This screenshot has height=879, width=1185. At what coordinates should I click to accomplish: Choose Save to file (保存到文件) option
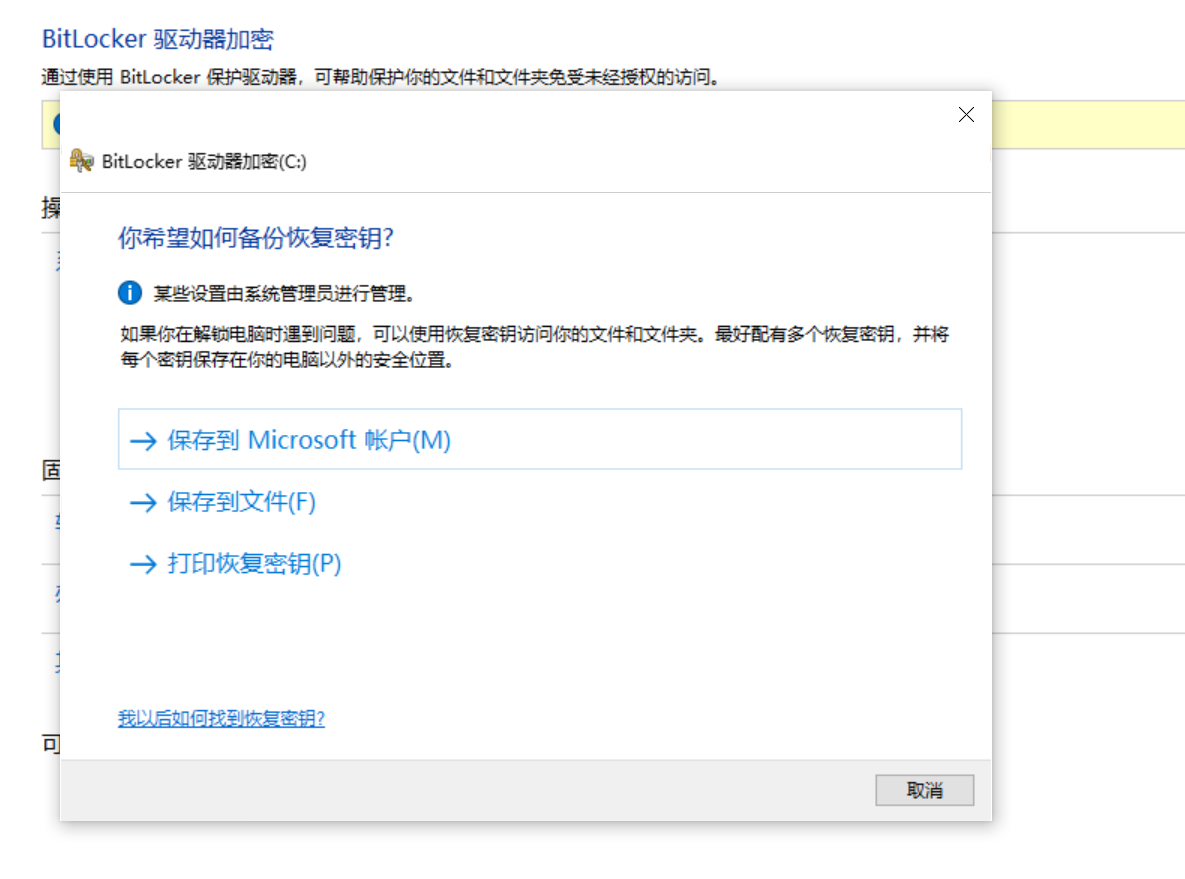(241, 502)
